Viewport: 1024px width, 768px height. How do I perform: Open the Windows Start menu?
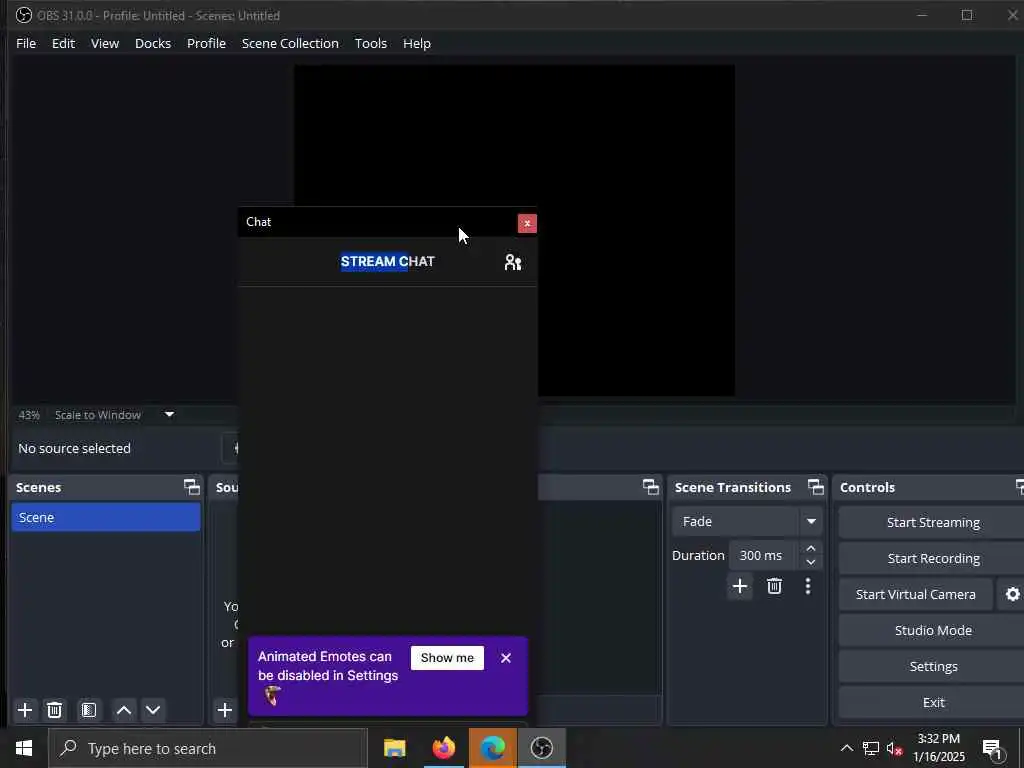click(24, 748)
